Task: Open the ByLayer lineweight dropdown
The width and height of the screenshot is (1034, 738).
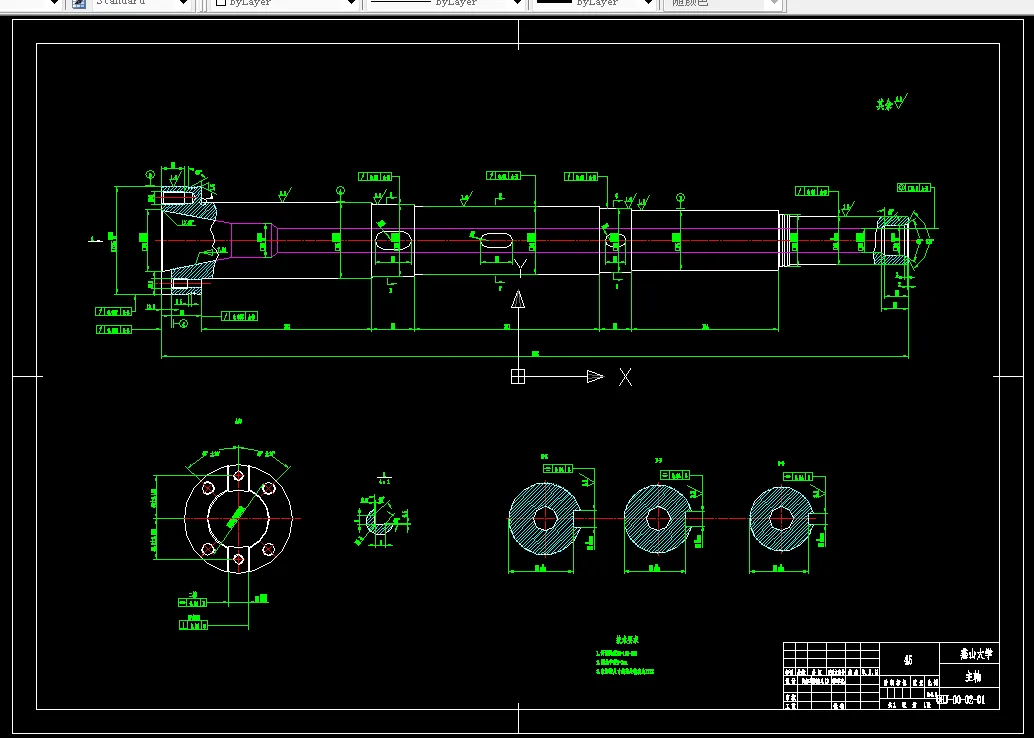Action: [593, 3]
